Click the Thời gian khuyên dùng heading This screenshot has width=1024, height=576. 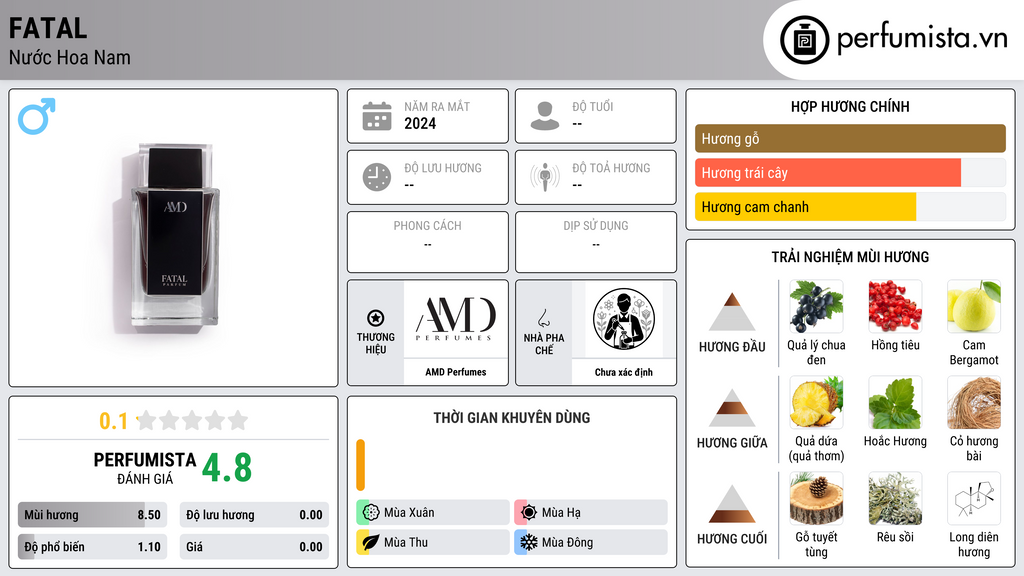pyautogui.click(x=512, y=418)
